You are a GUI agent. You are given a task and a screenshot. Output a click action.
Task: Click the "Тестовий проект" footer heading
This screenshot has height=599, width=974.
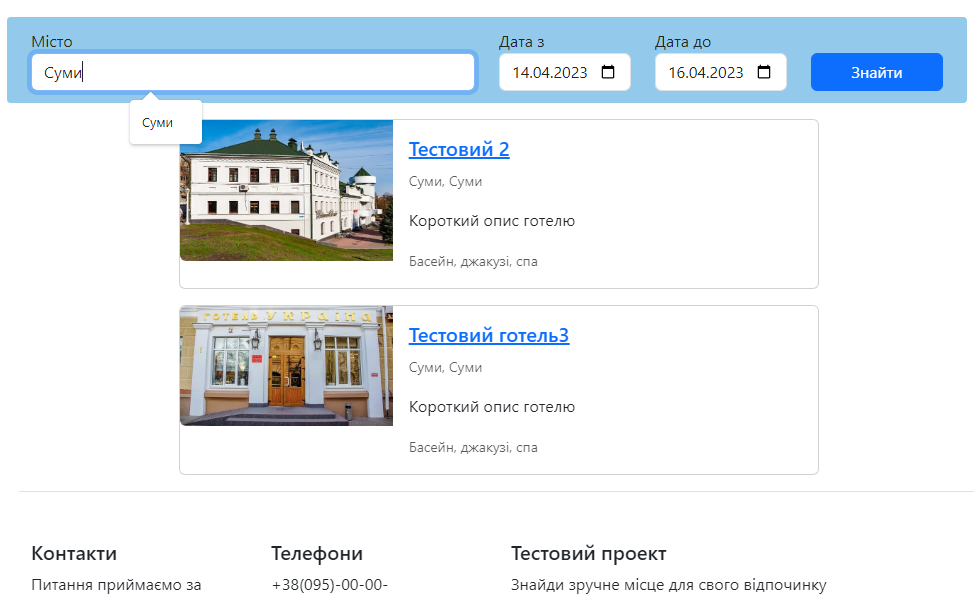[x=588, y=553]
